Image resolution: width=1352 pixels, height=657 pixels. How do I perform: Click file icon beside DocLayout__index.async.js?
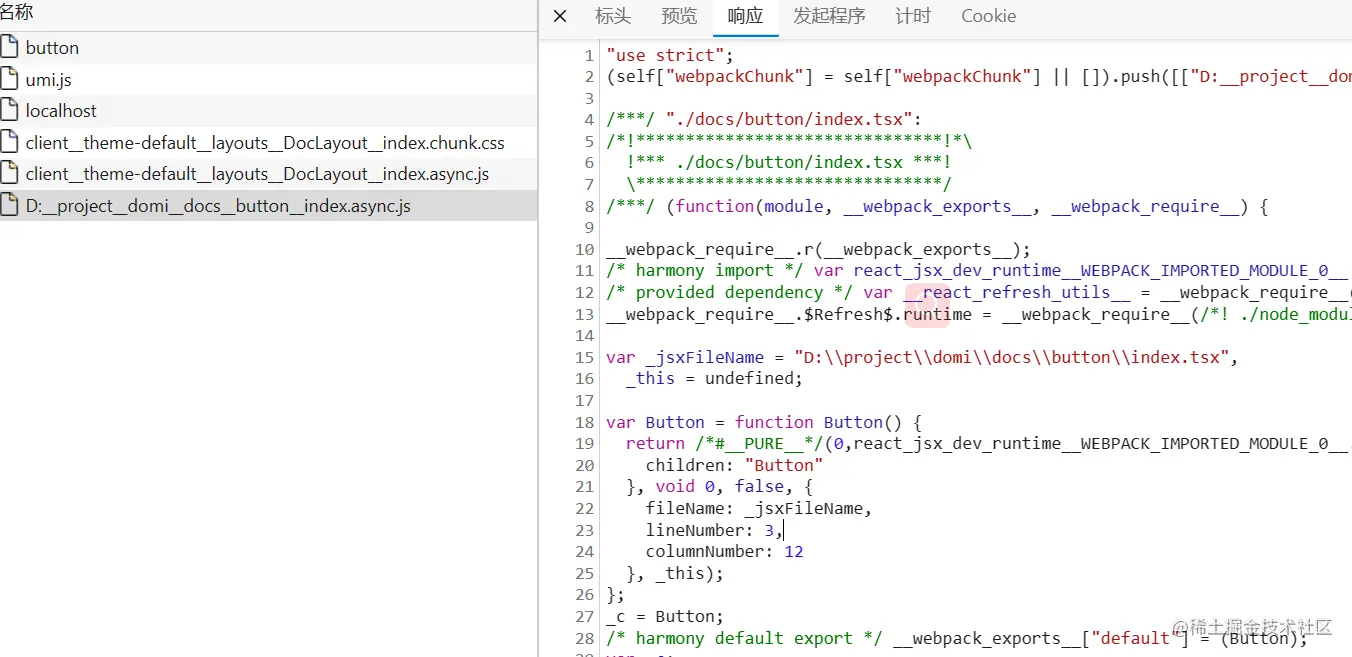click(9, 172)
